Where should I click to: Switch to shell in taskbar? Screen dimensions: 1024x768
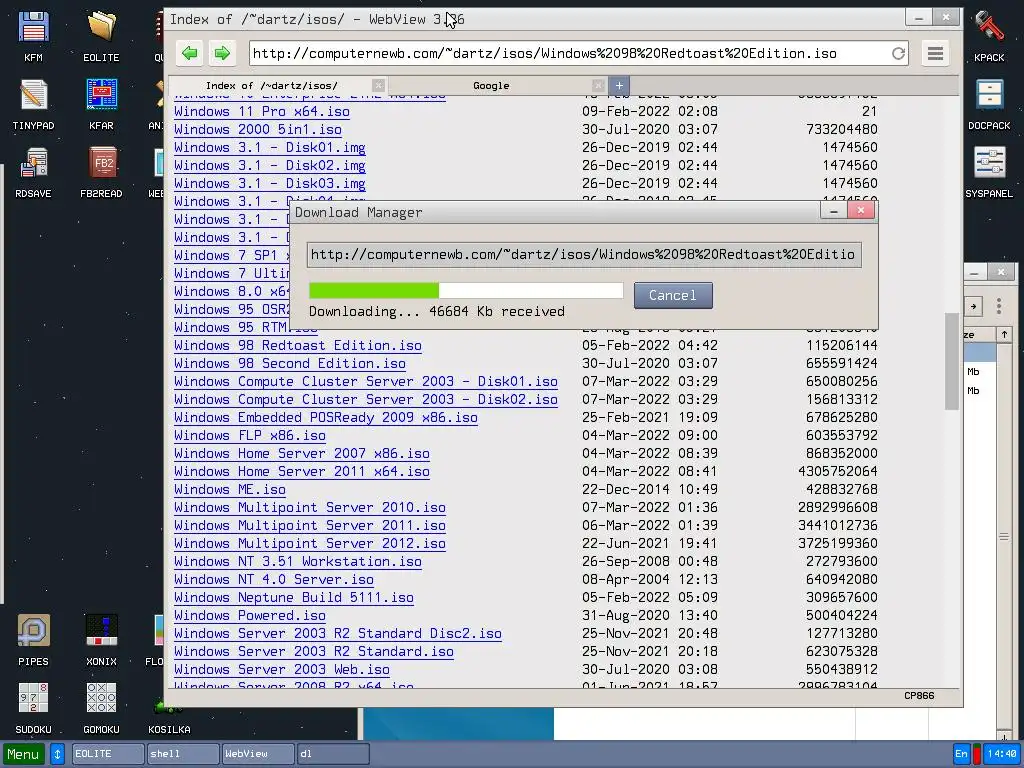click(x=183, y=754)
